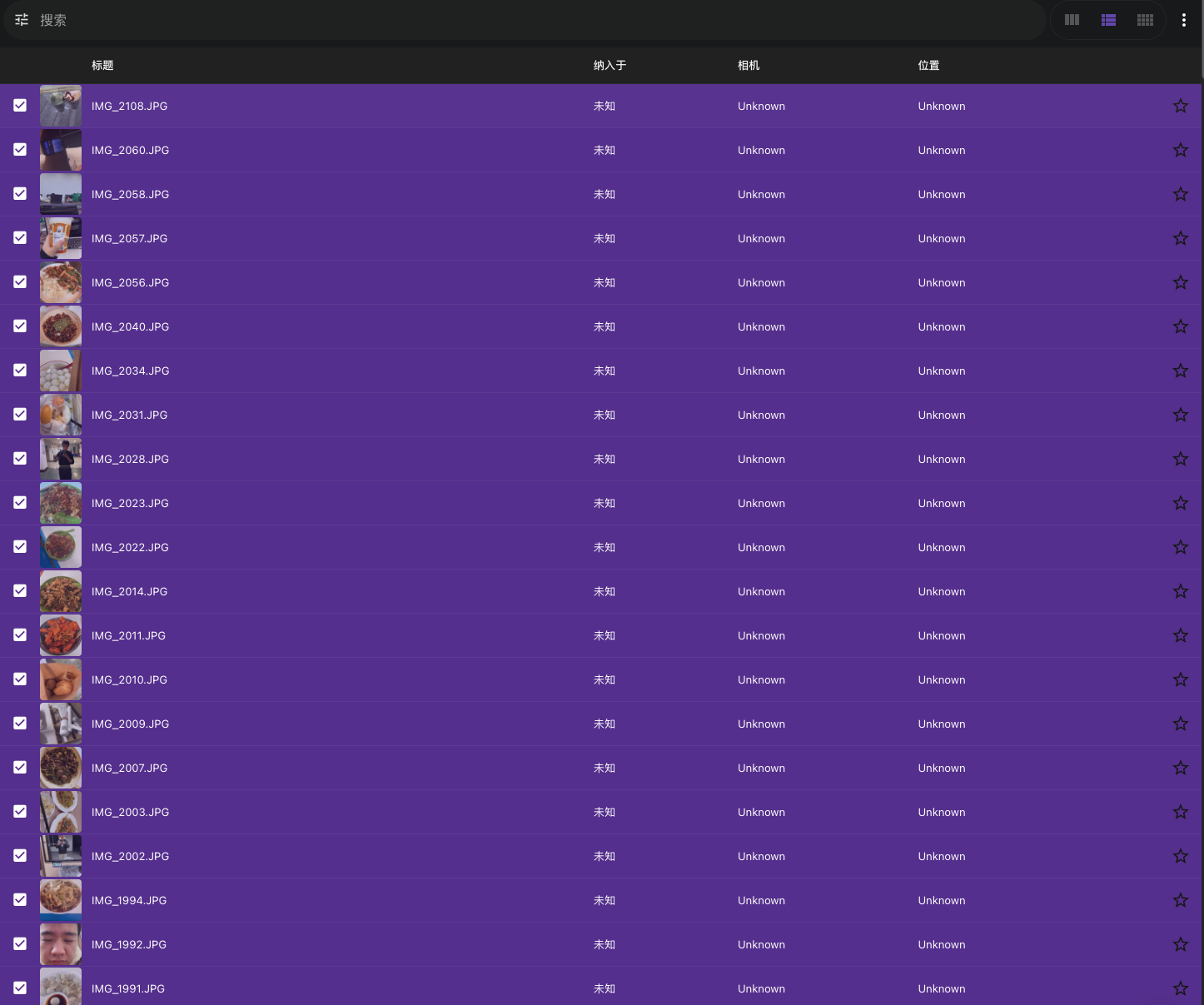Favorite IMG_2108.JPG with the star icon
This screenshot has width=1204, height=1005.
click(1180, 106)
